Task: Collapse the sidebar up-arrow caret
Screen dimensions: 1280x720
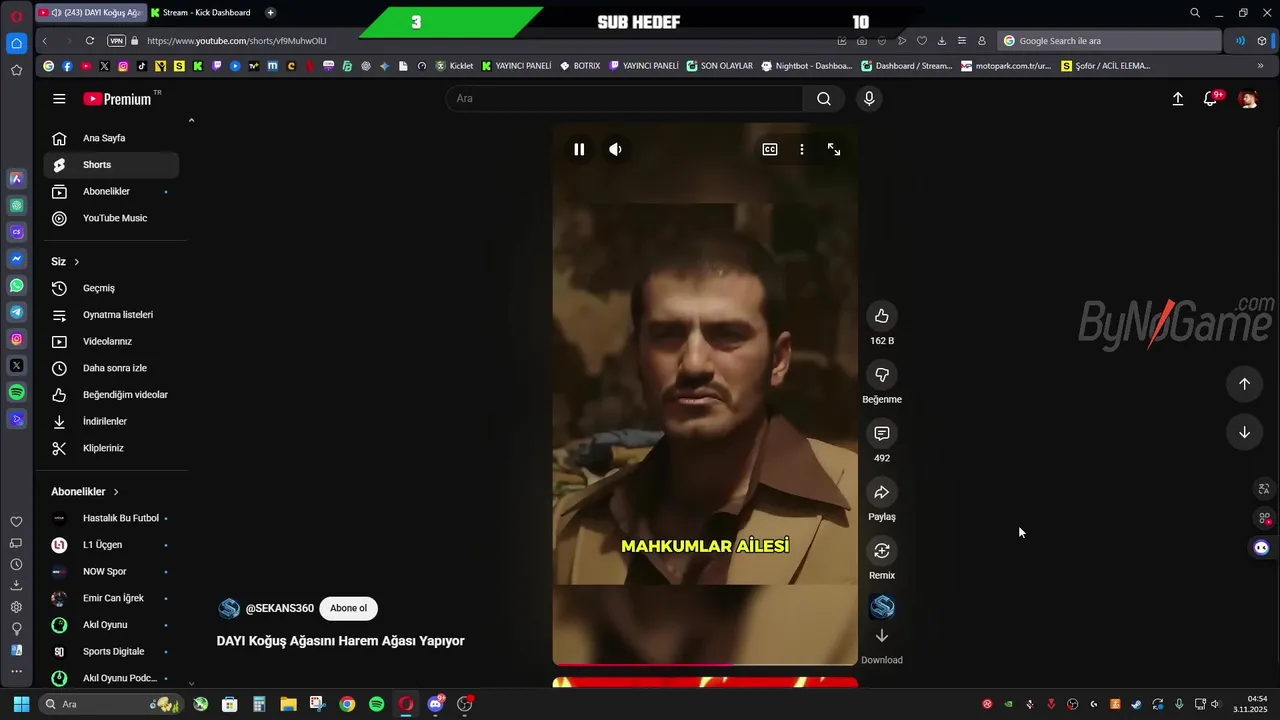Action: (x=191, y=120)
